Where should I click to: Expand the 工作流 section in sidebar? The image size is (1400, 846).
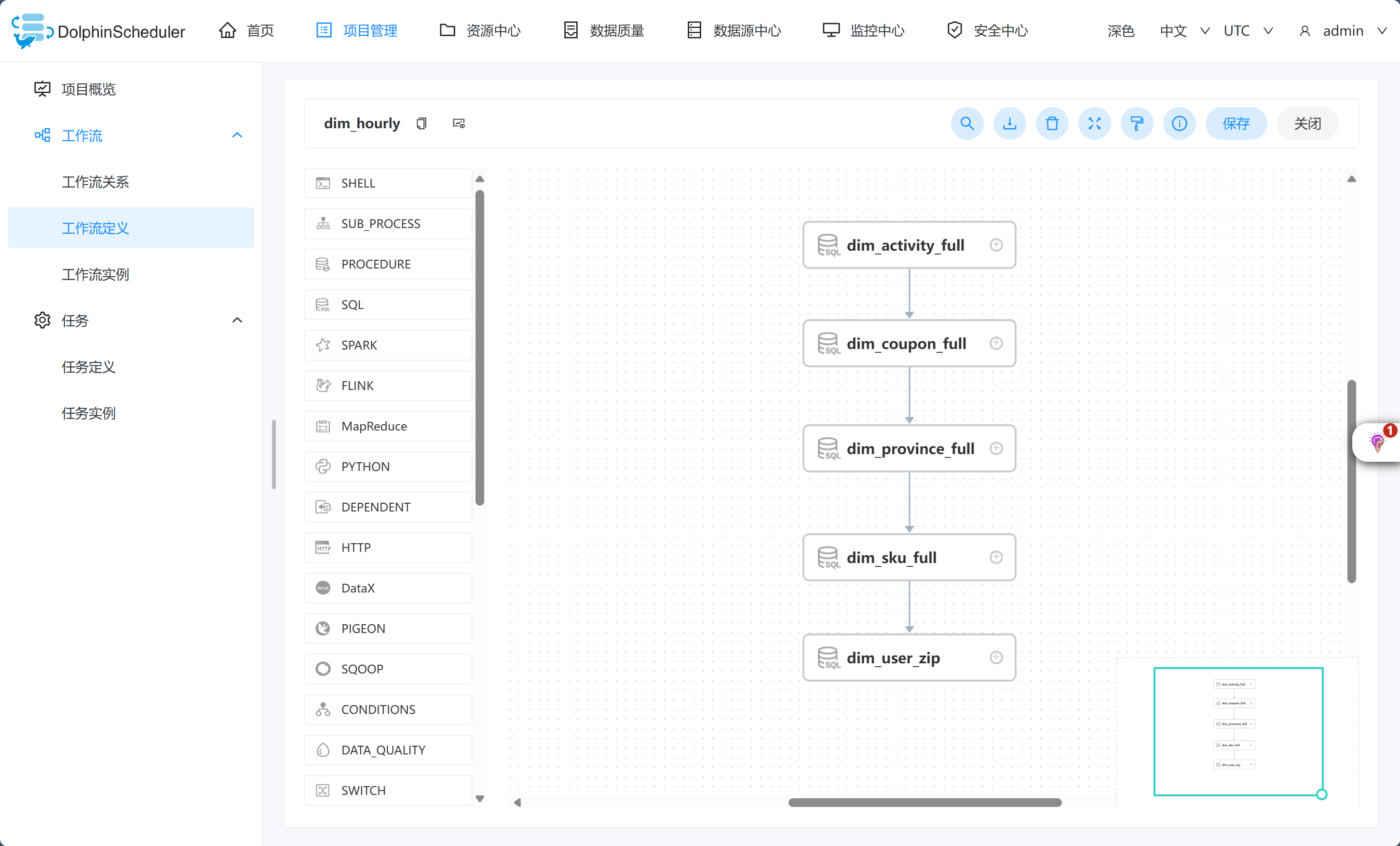[236, 135]
